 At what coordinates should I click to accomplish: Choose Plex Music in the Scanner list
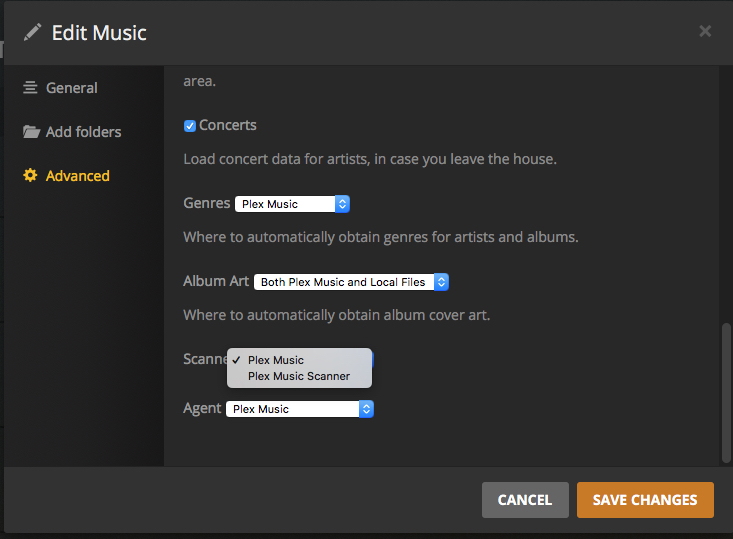tap(299, 360)
